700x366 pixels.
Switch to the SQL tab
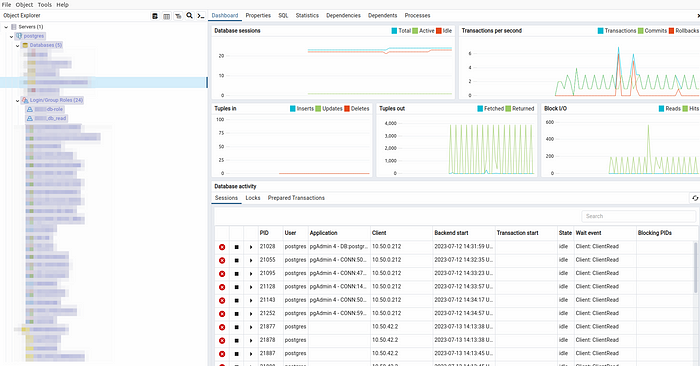click(283, 15)
